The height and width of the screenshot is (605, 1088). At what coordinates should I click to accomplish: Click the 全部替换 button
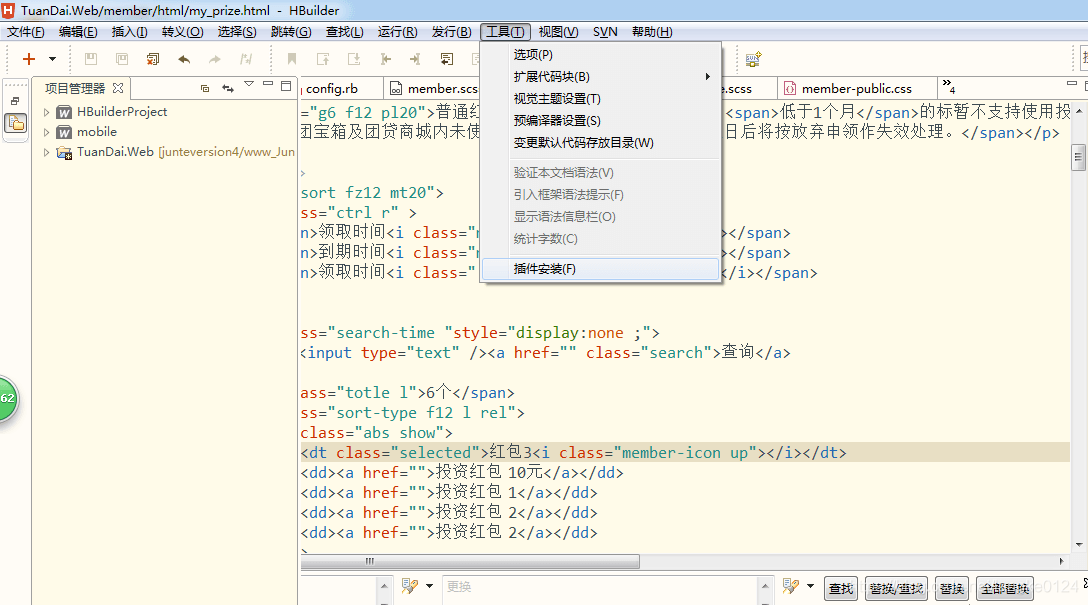click(1005, 588)
